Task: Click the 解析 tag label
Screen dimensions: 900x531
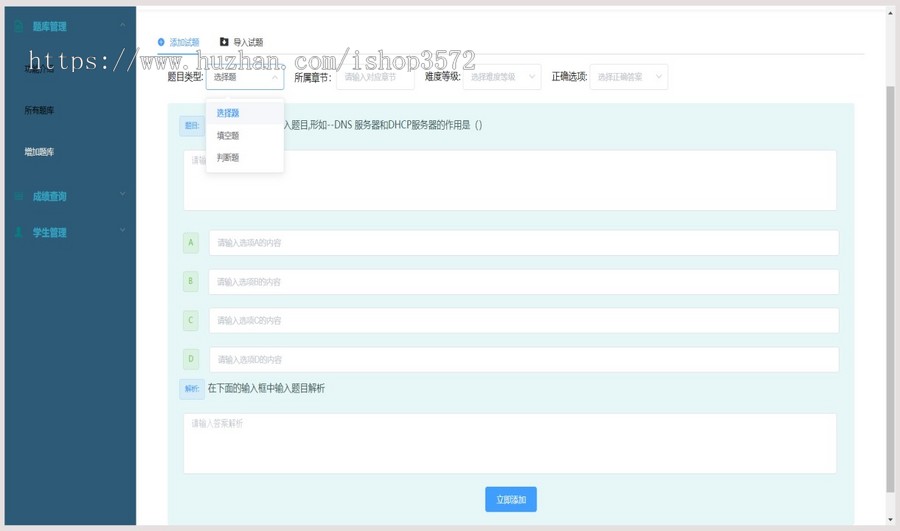Action: point(192,389)
